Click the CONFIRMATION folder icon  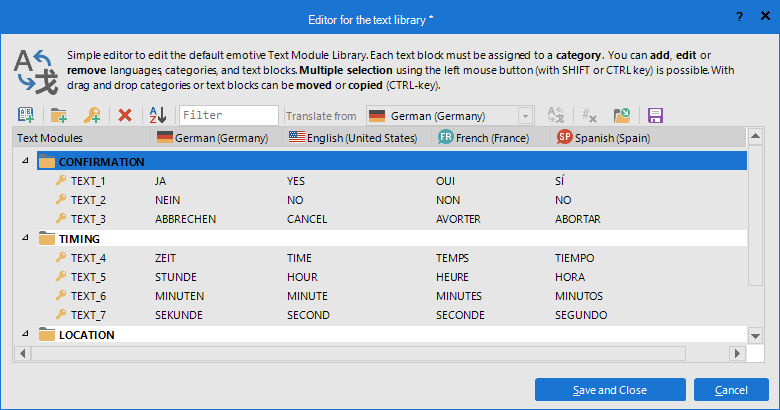(x=47, y=162)
